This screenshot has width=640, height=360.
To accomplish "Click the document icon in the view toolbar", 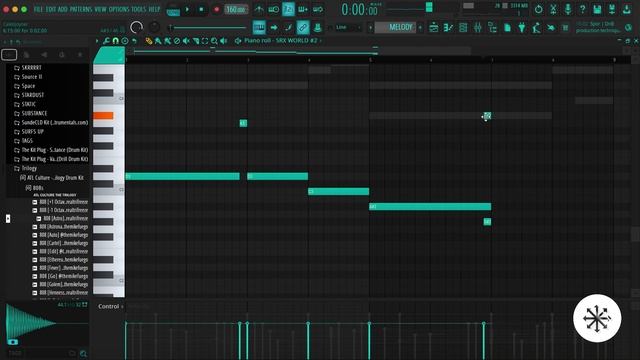I will pos(507,27).
